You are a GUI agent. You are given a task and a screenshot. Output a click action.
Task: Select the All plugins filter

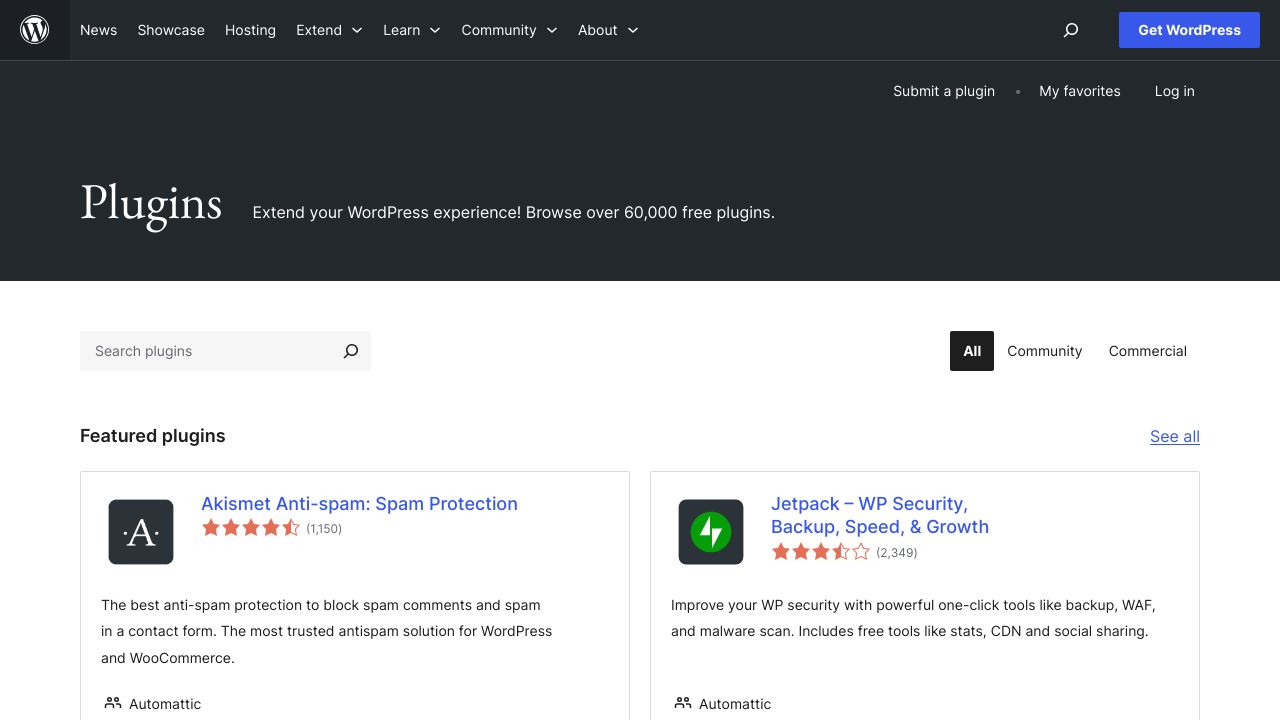[x=971, y=351]
